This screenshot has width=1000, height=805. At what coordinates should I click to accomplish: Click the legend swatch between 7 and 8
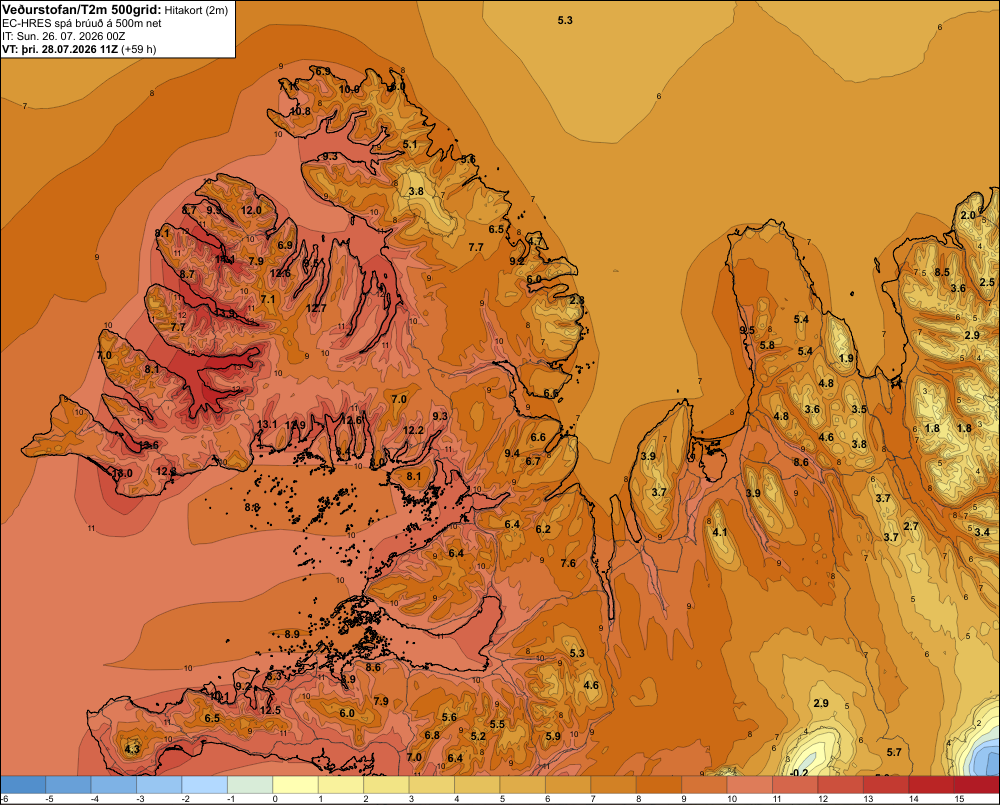613,785
